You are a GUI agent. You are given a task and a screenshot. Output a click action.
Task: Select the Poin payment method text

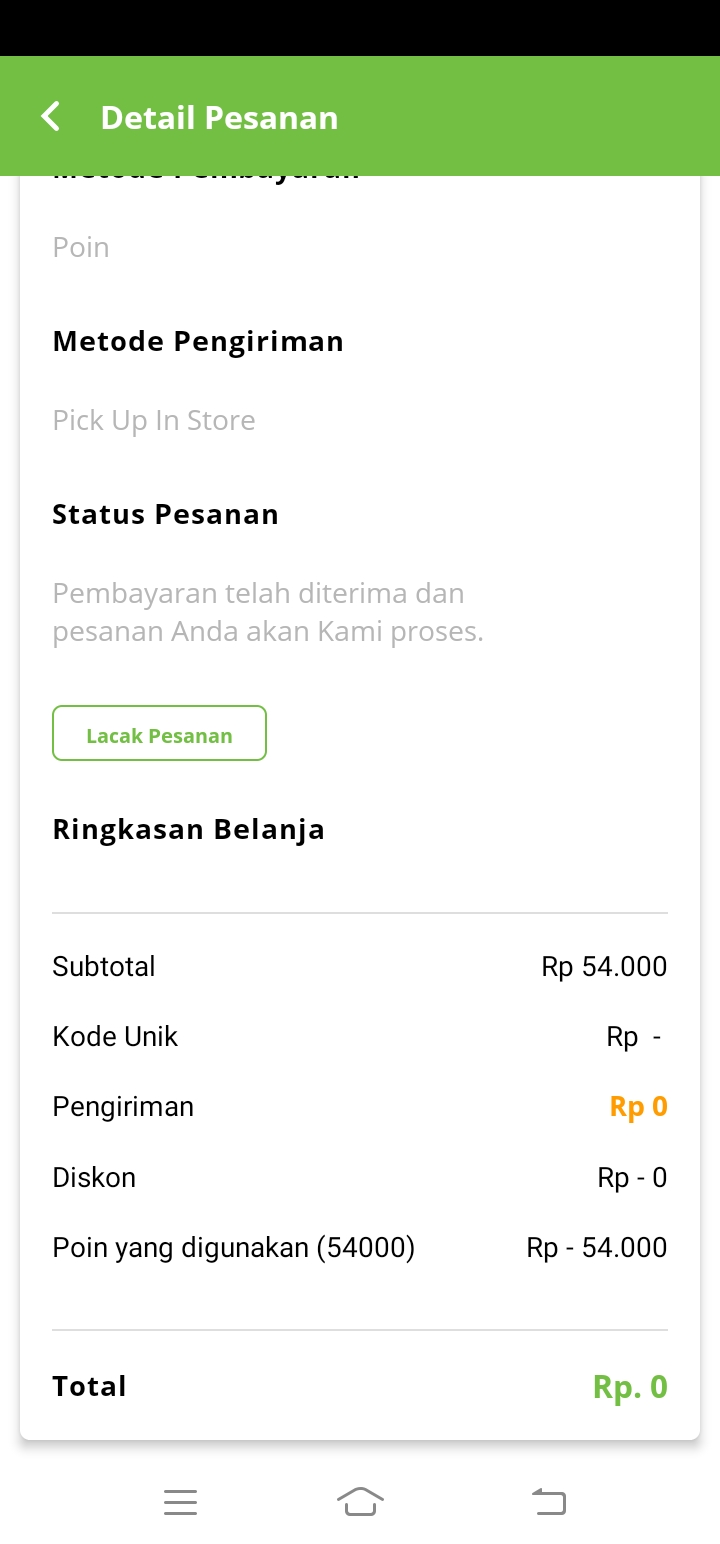tap(81, 247)
